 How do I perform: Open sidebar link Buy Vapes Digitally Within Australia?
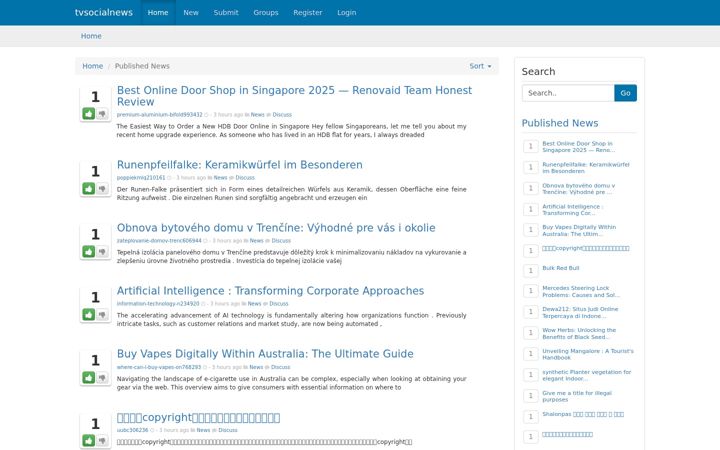579,231
